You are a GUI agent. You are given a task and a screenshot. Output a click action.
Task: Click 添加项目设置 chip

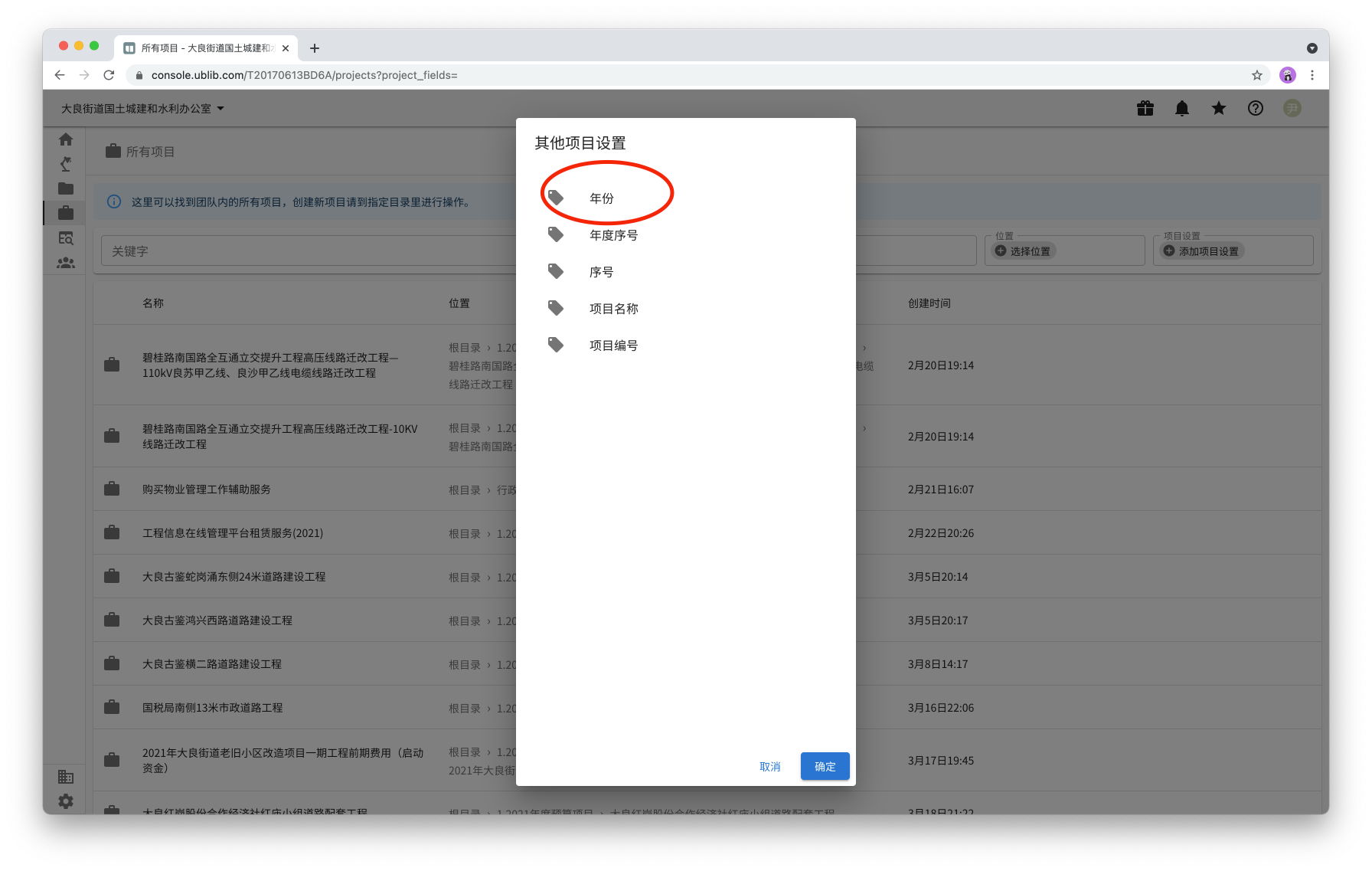[x=1202, y=251]
